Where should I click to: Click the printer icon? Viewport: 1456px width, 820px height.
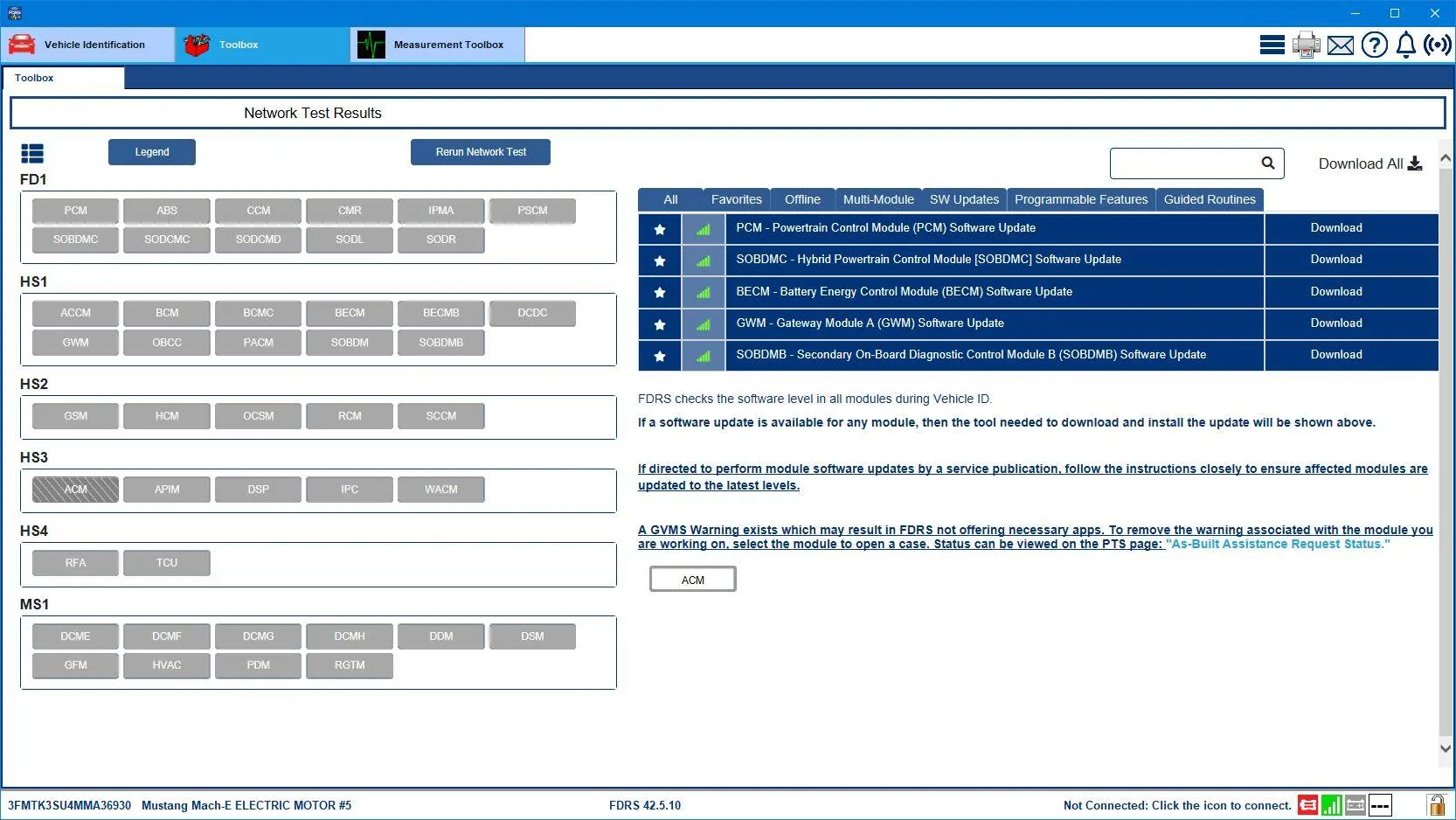click(x=1307, y=45)
